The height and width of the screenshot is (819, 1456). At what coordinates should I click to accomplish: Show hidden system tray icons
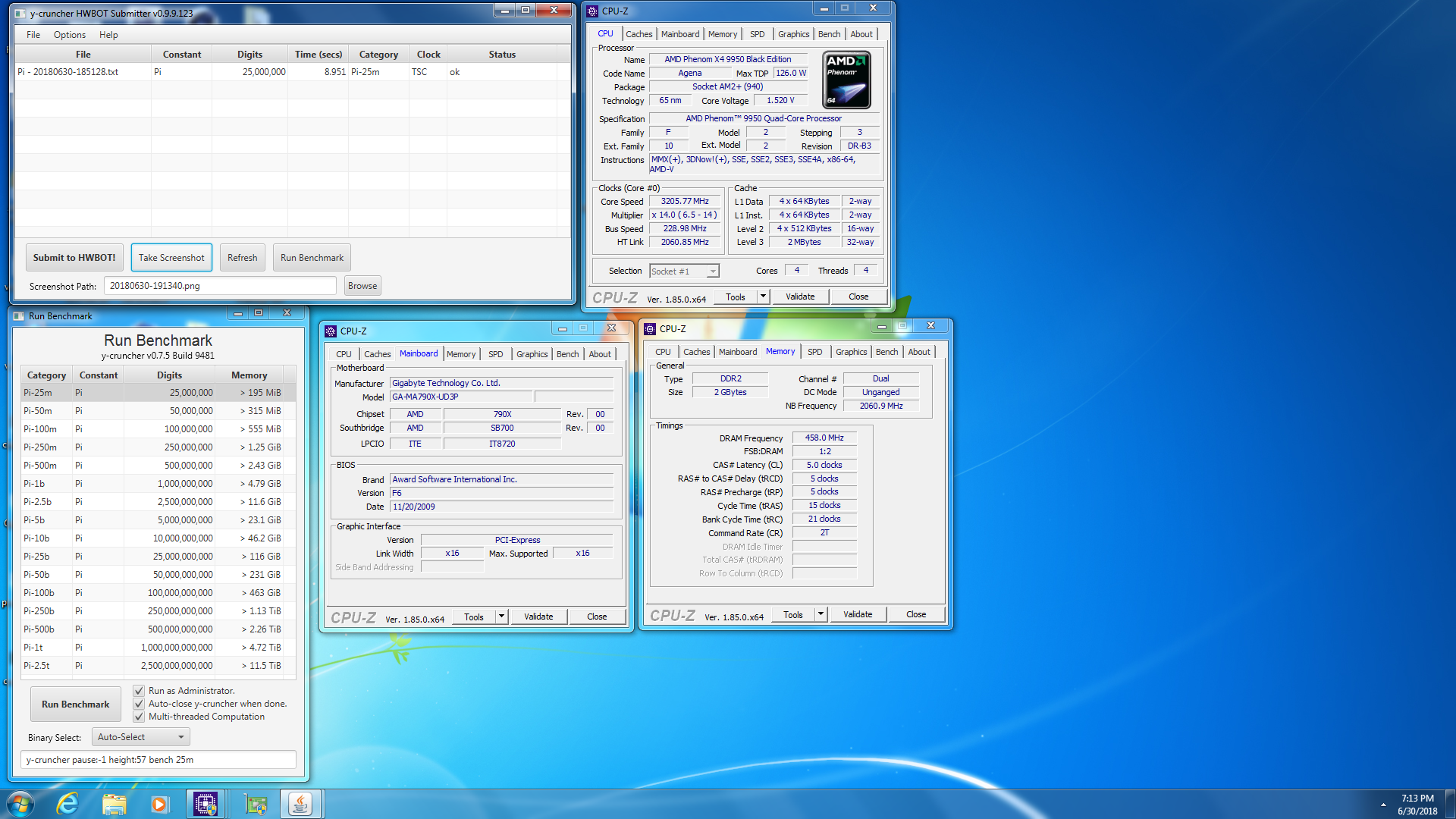tap(1383, 805)
